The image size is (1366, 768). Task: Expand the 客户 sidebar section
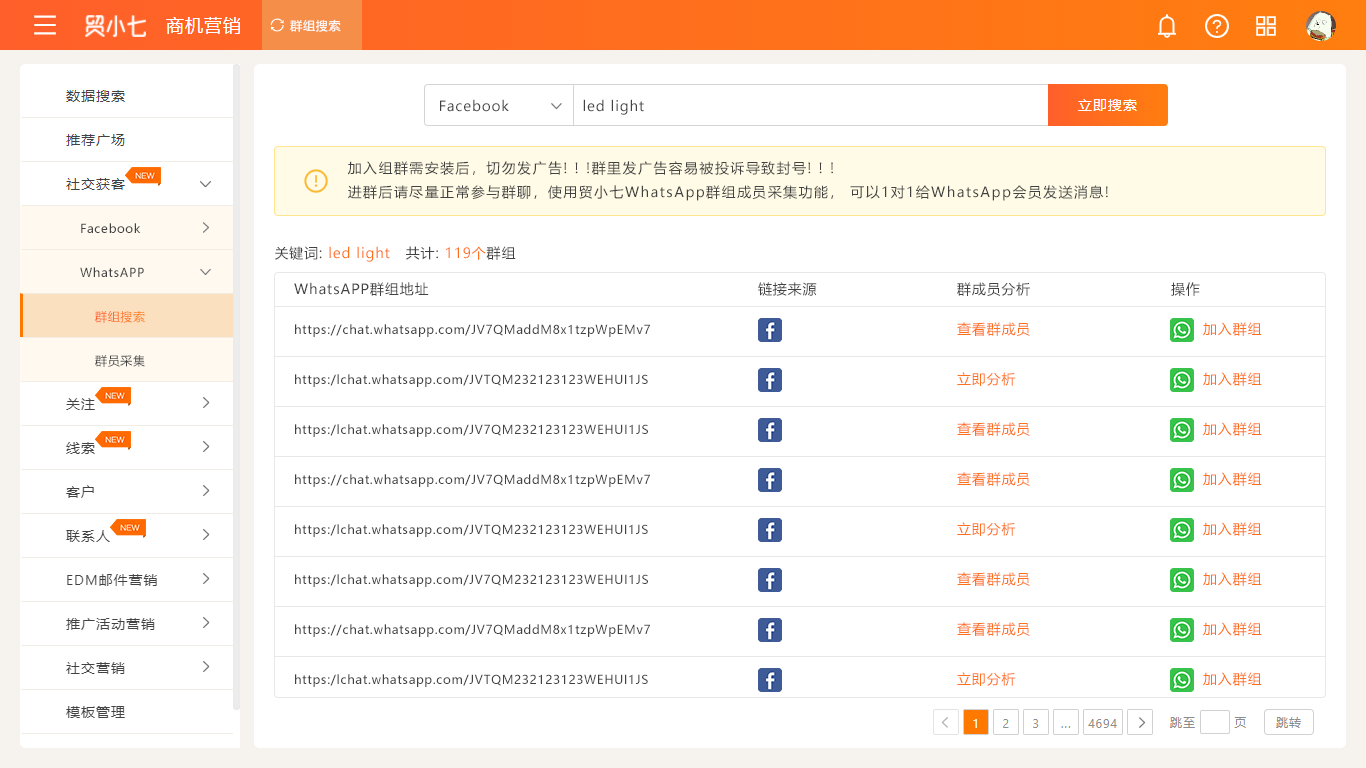click(206, 491)
